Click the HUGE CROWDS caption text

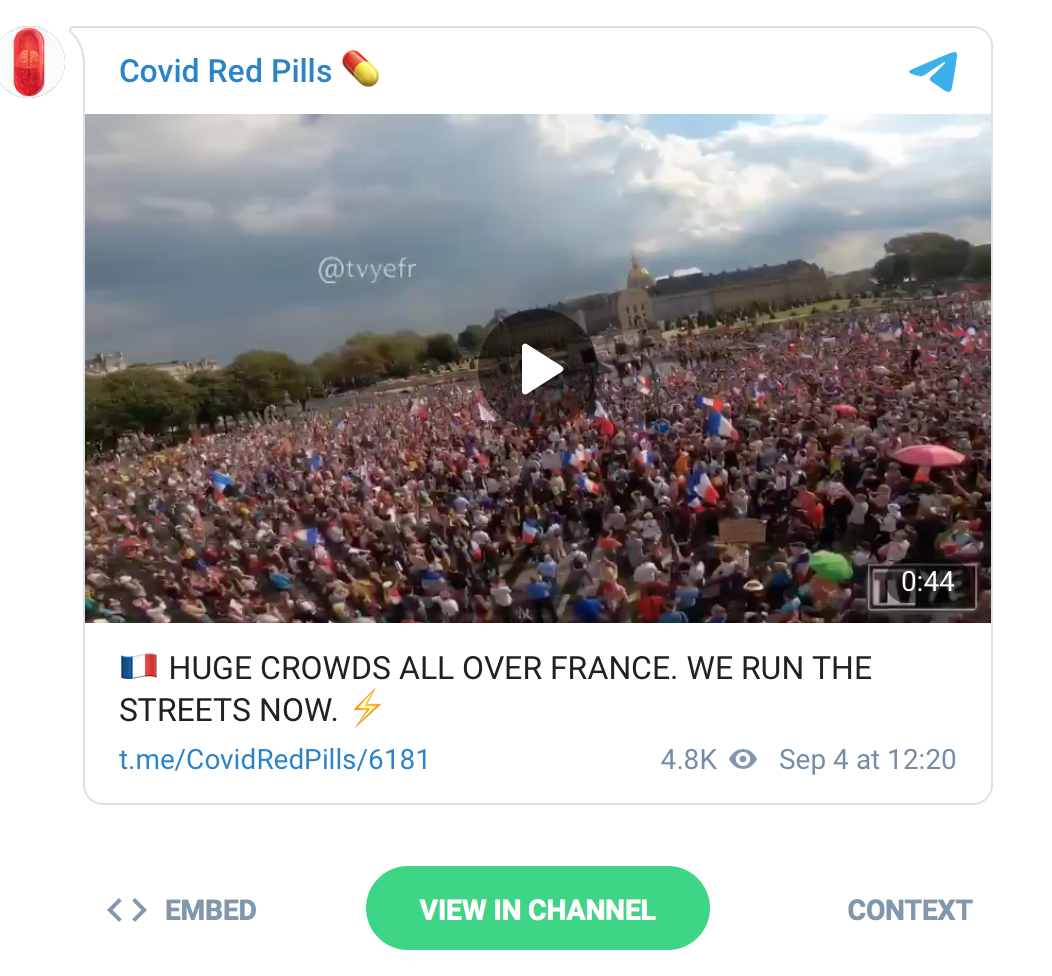496,689
